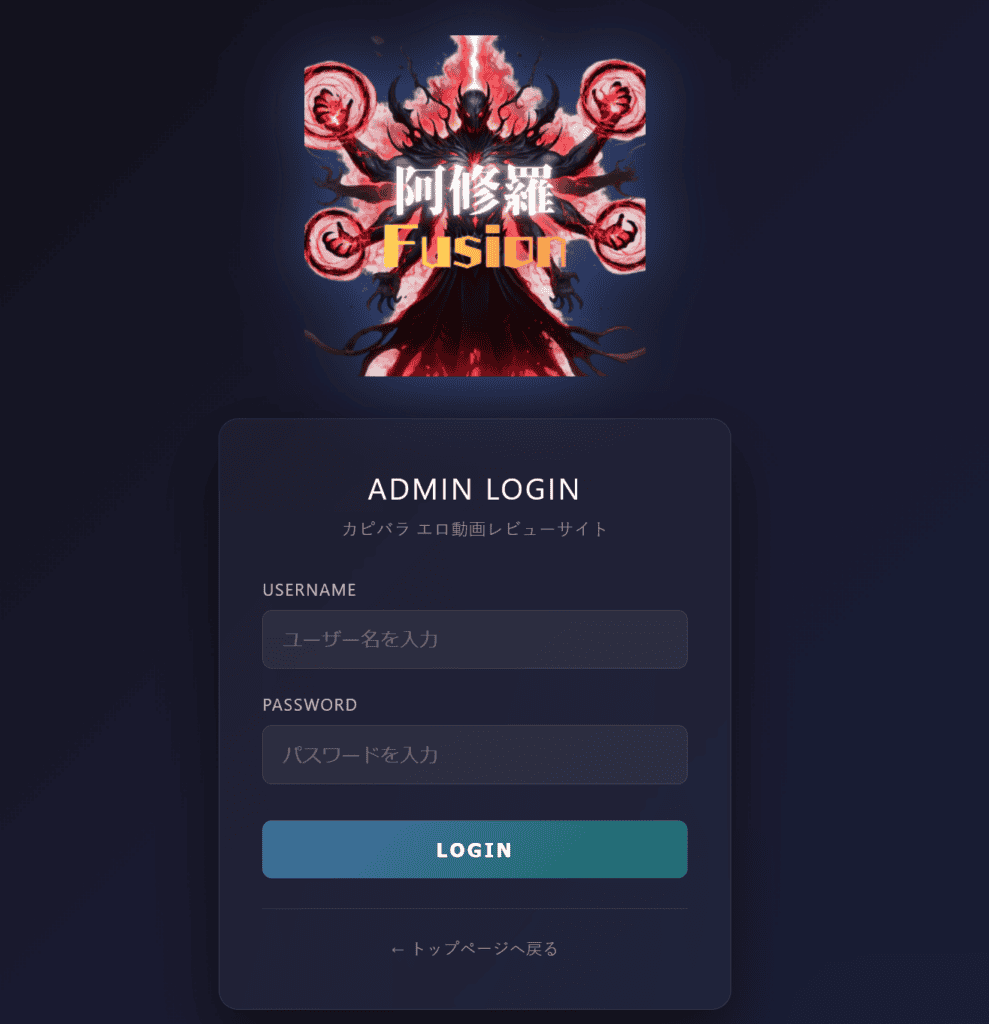
Task: Click the パスワードを入力 placeholder text
Action: coord(360,755)
